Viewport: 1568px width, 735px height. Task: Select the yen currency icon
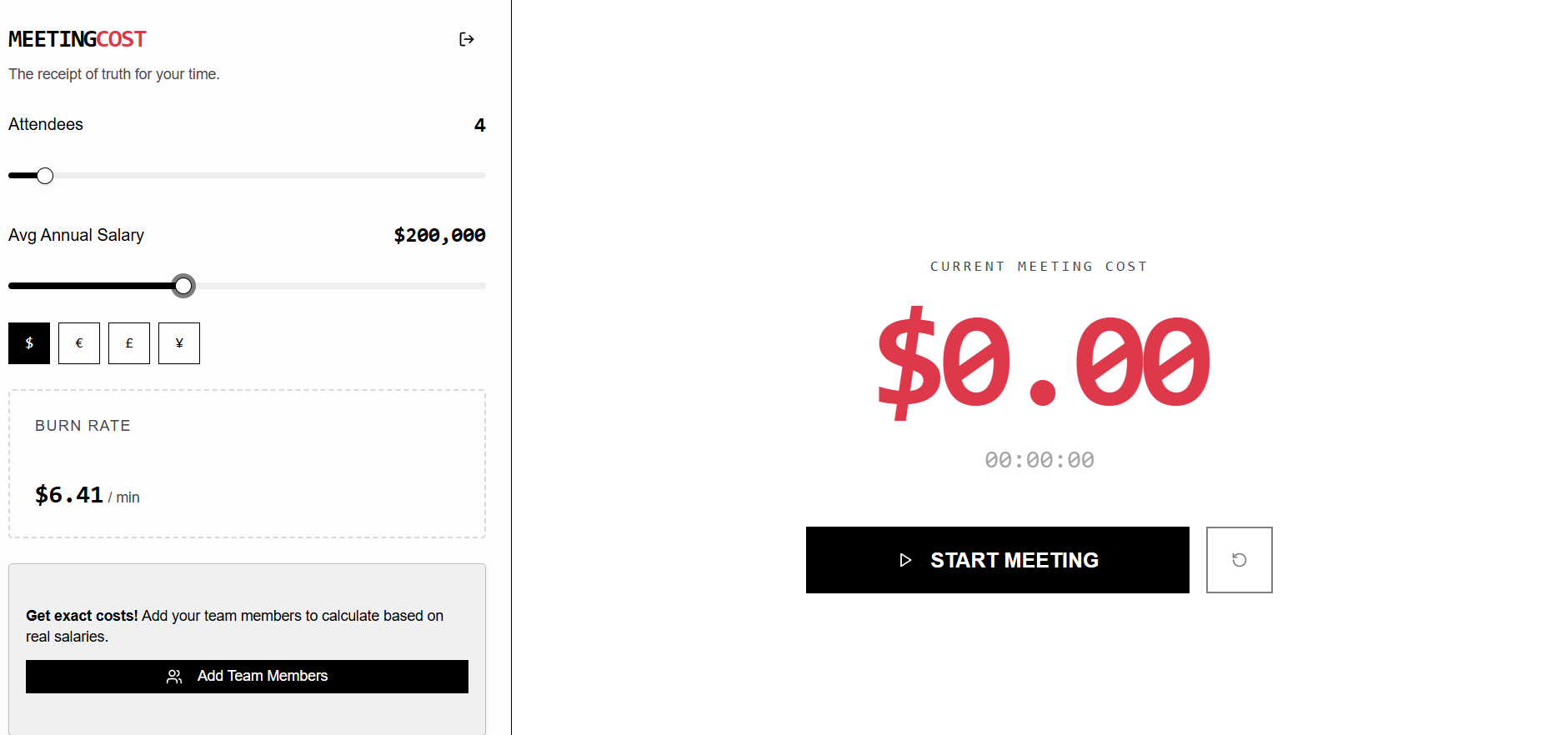178,342
